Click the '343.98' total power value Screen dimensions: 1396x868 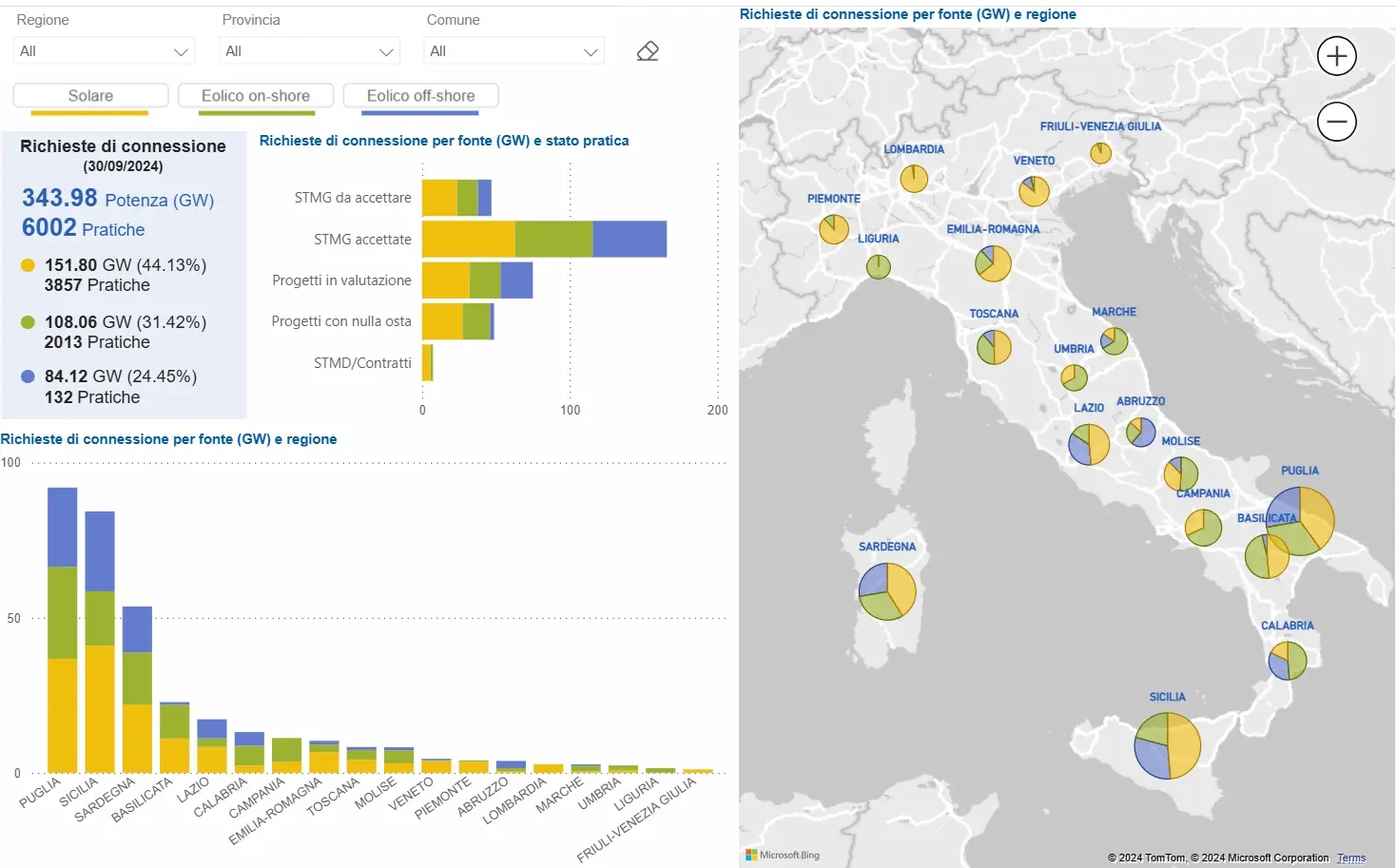(60, 198)
